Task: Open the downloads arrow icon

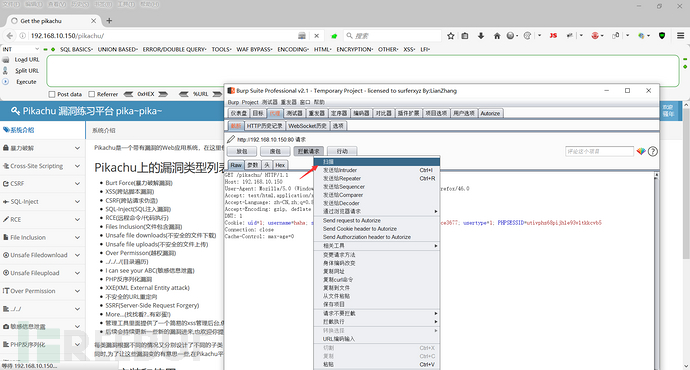Action: [x=481, y=36]
